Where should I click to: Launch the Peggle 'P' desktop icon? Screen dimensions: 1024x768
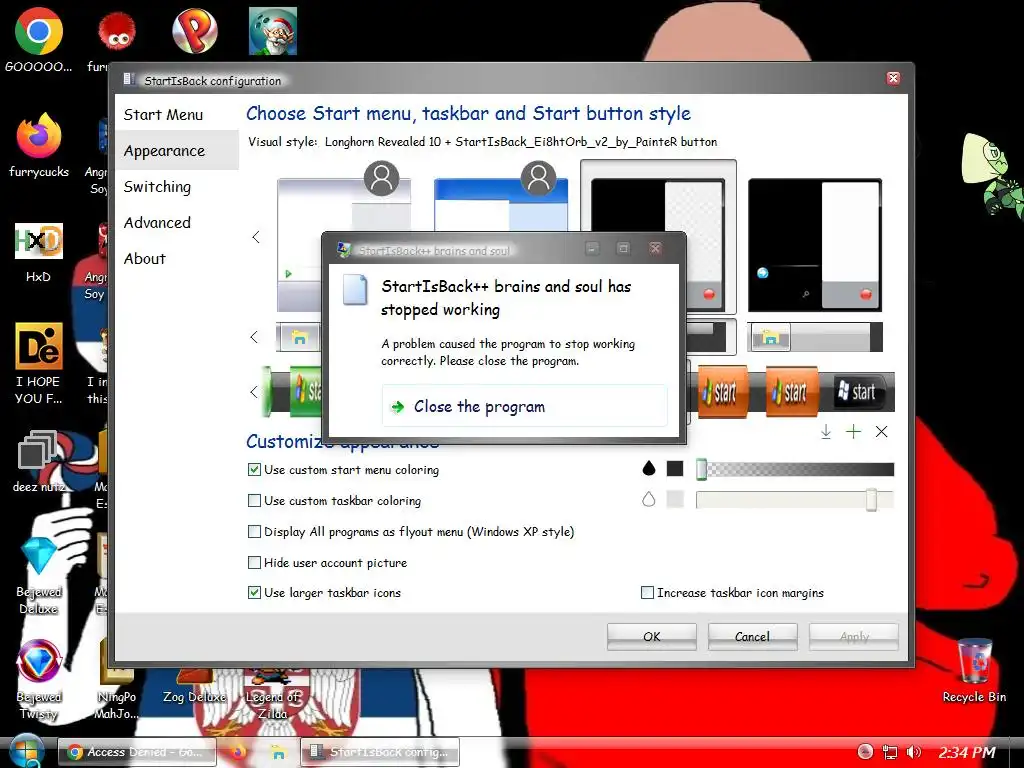[x=195, y=31]
